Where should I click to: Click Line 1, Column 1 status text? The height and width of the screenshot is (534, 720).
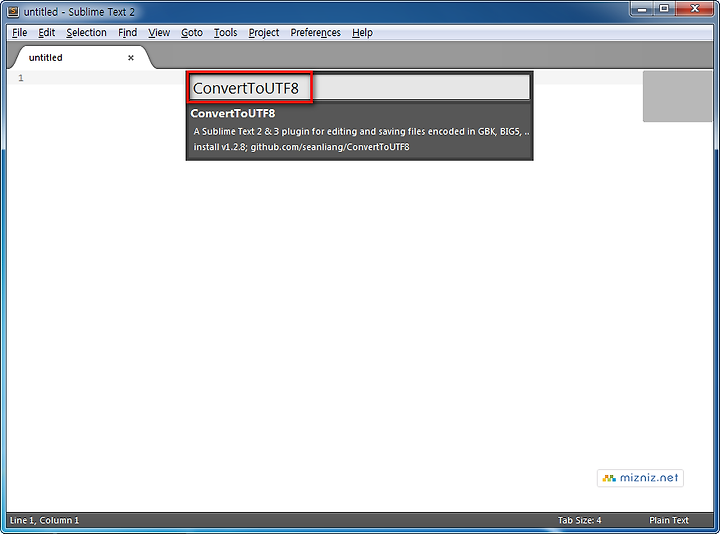coord(44,520)
